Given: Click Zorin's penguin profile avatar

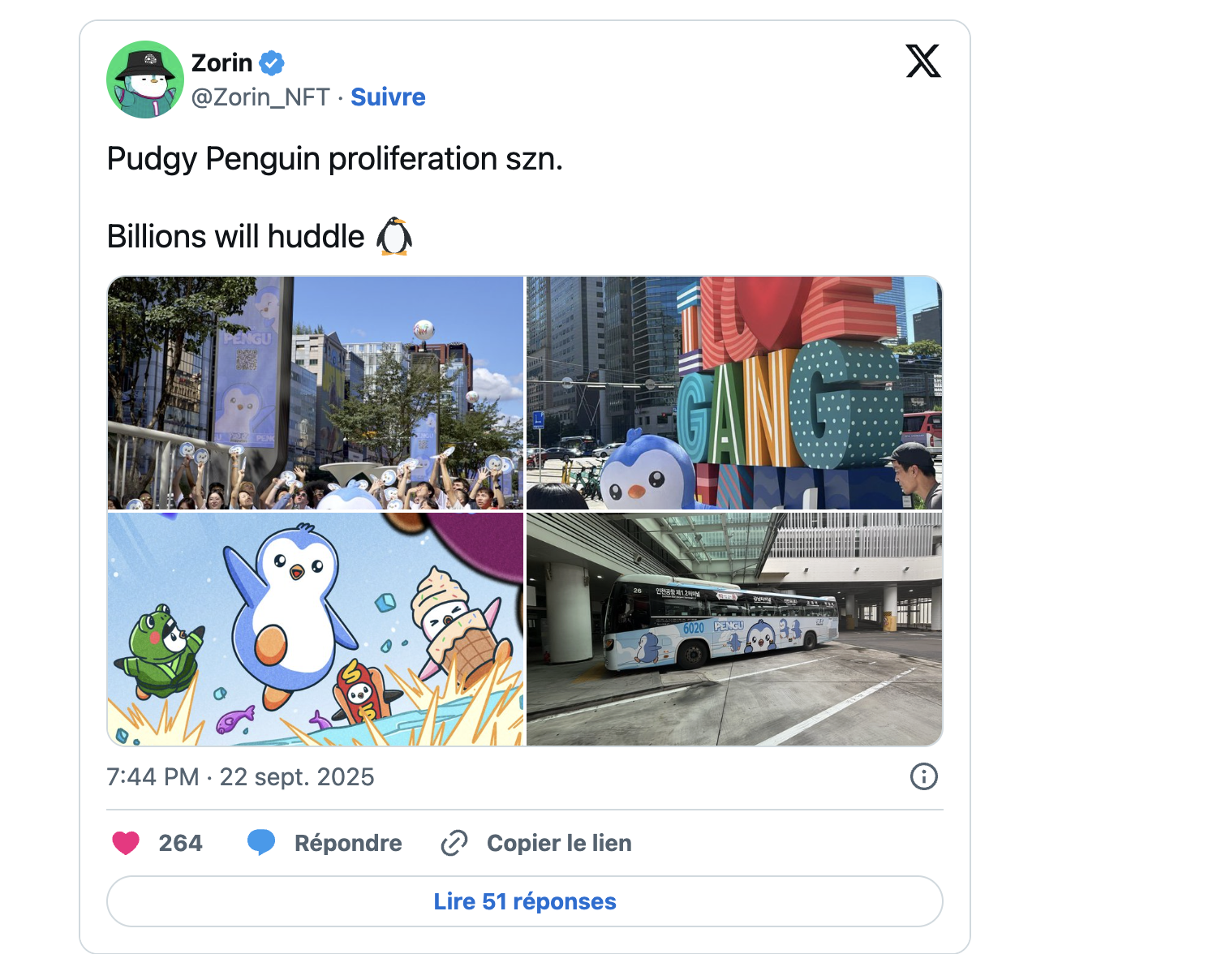Looking at the screenshot, I should [x=145, y=80].
